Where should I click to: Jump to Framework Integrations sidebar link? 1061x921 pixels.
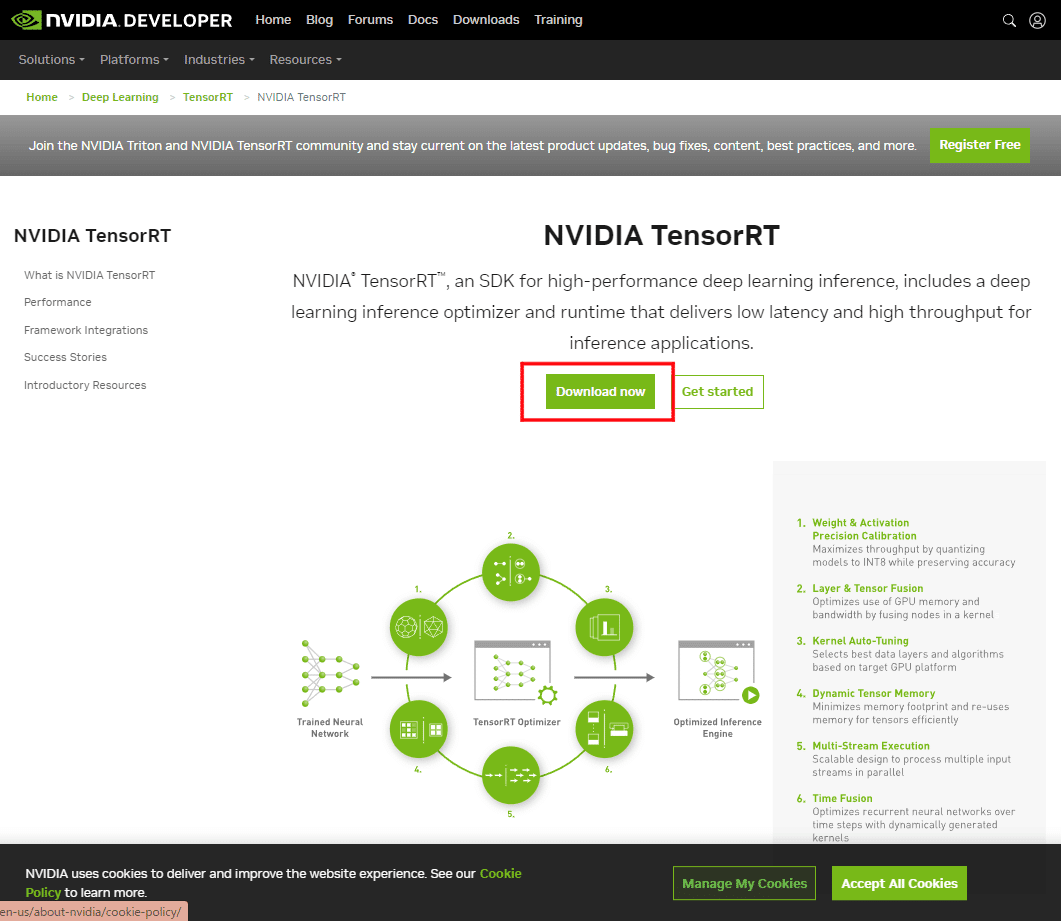86,330
